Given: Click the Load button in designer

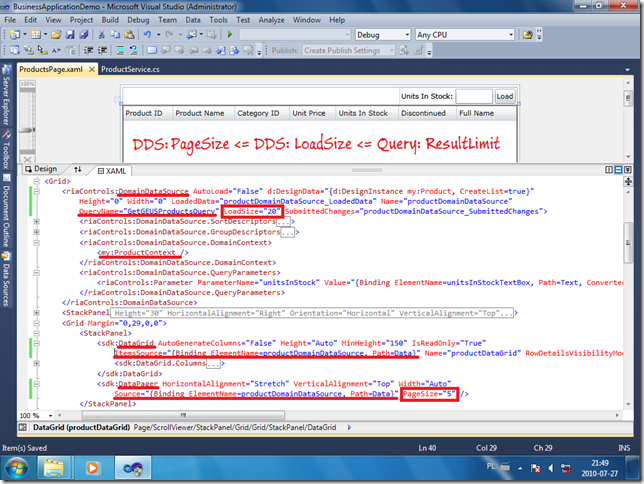Looking at the screenshot, I should (504, 97).
